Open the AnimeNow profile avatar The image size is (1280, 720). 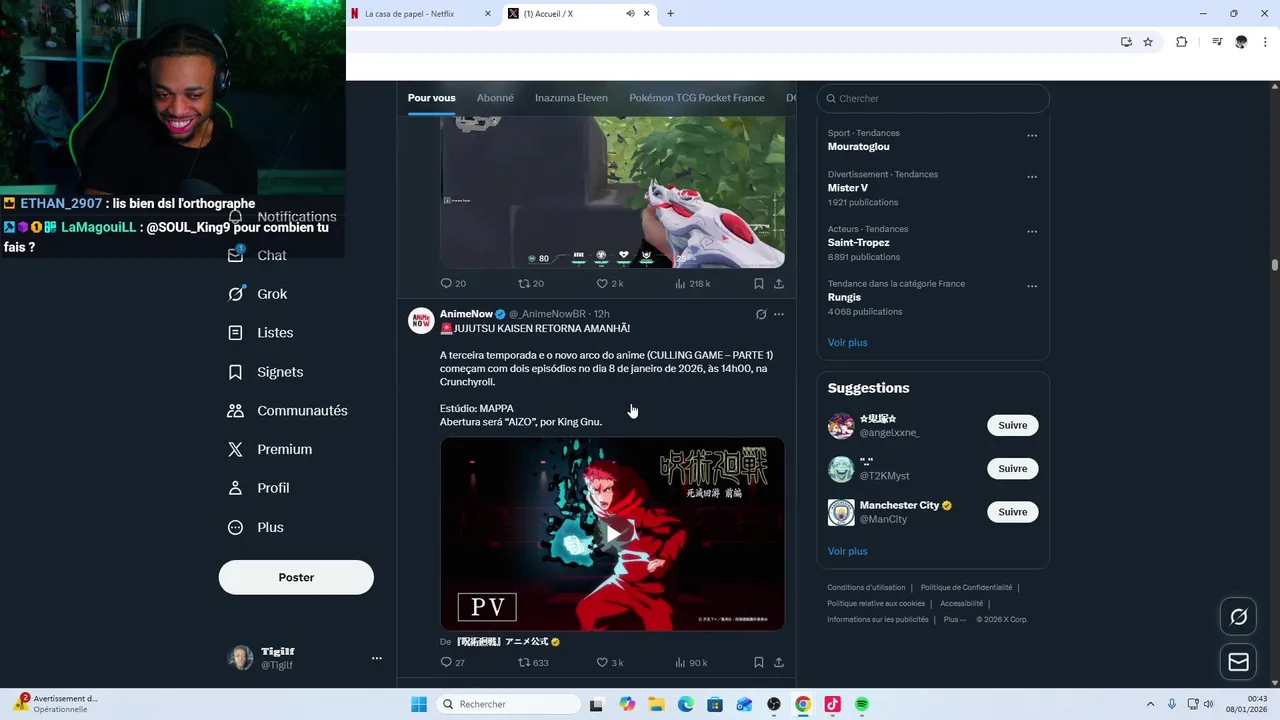[421, 320]
